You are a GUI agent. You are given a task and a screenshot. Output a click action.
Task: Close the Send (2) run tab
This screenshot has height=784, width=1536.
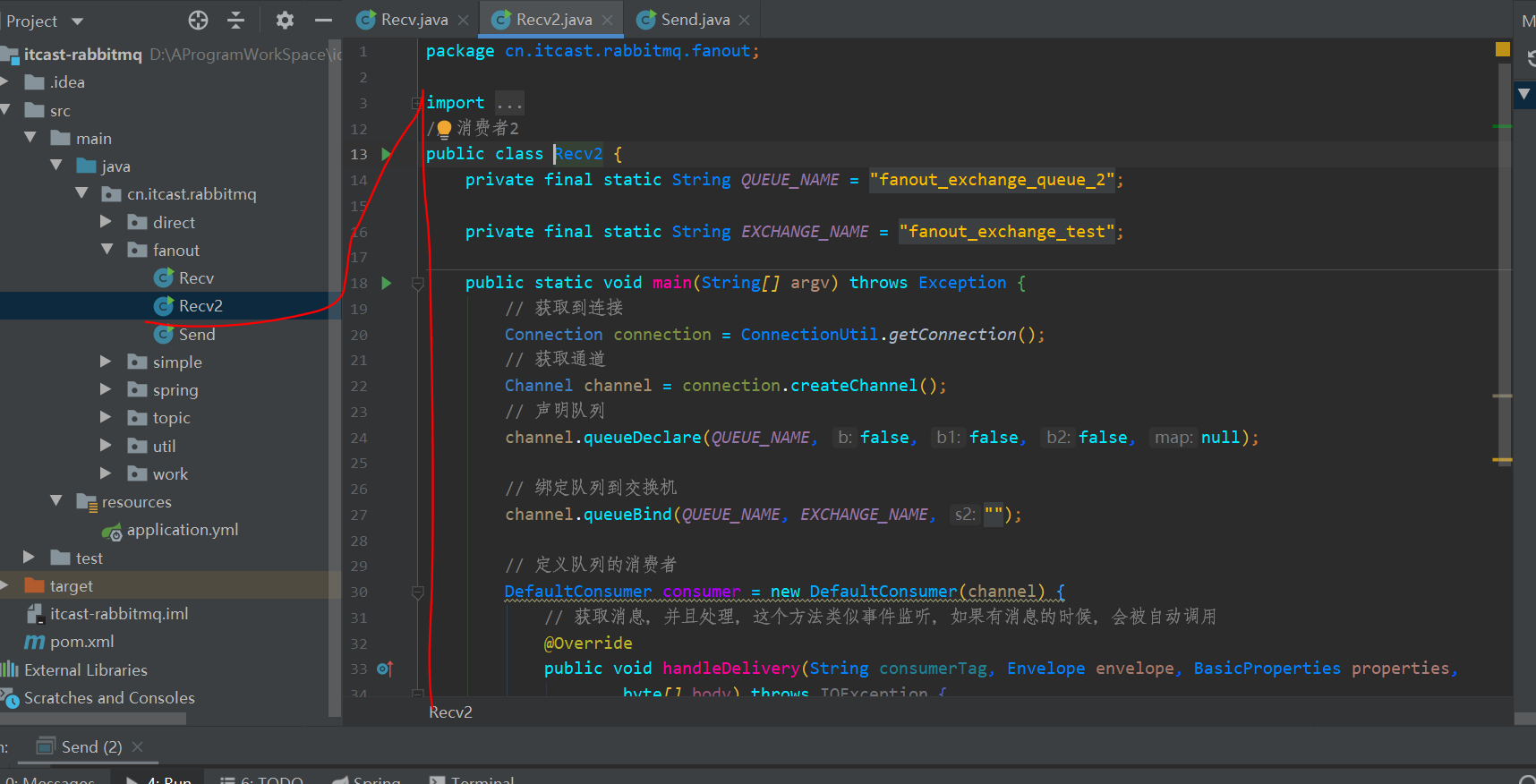tap(137, 746)
